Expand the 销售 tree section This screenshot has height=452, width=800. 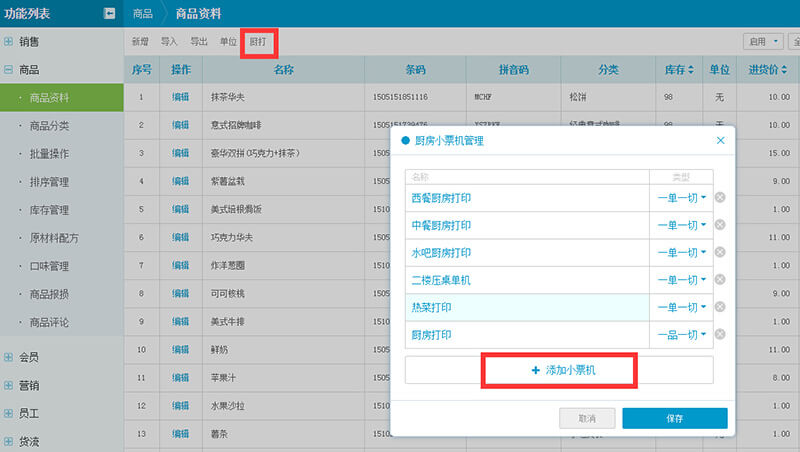(9, 42)
